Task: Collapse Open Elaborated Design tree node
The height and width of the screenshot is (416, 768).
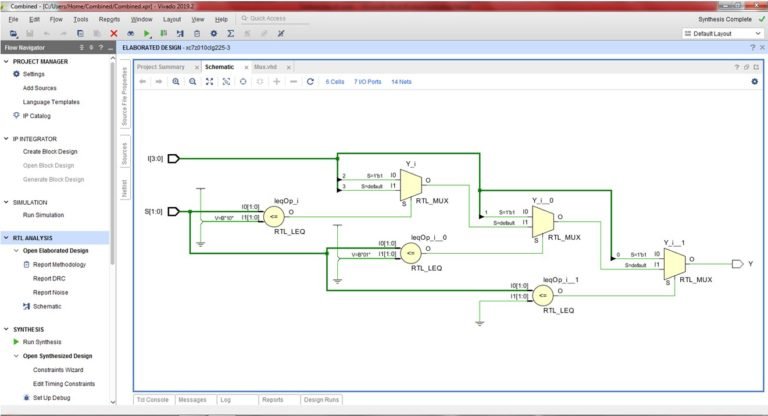Action: click(16, 250)
